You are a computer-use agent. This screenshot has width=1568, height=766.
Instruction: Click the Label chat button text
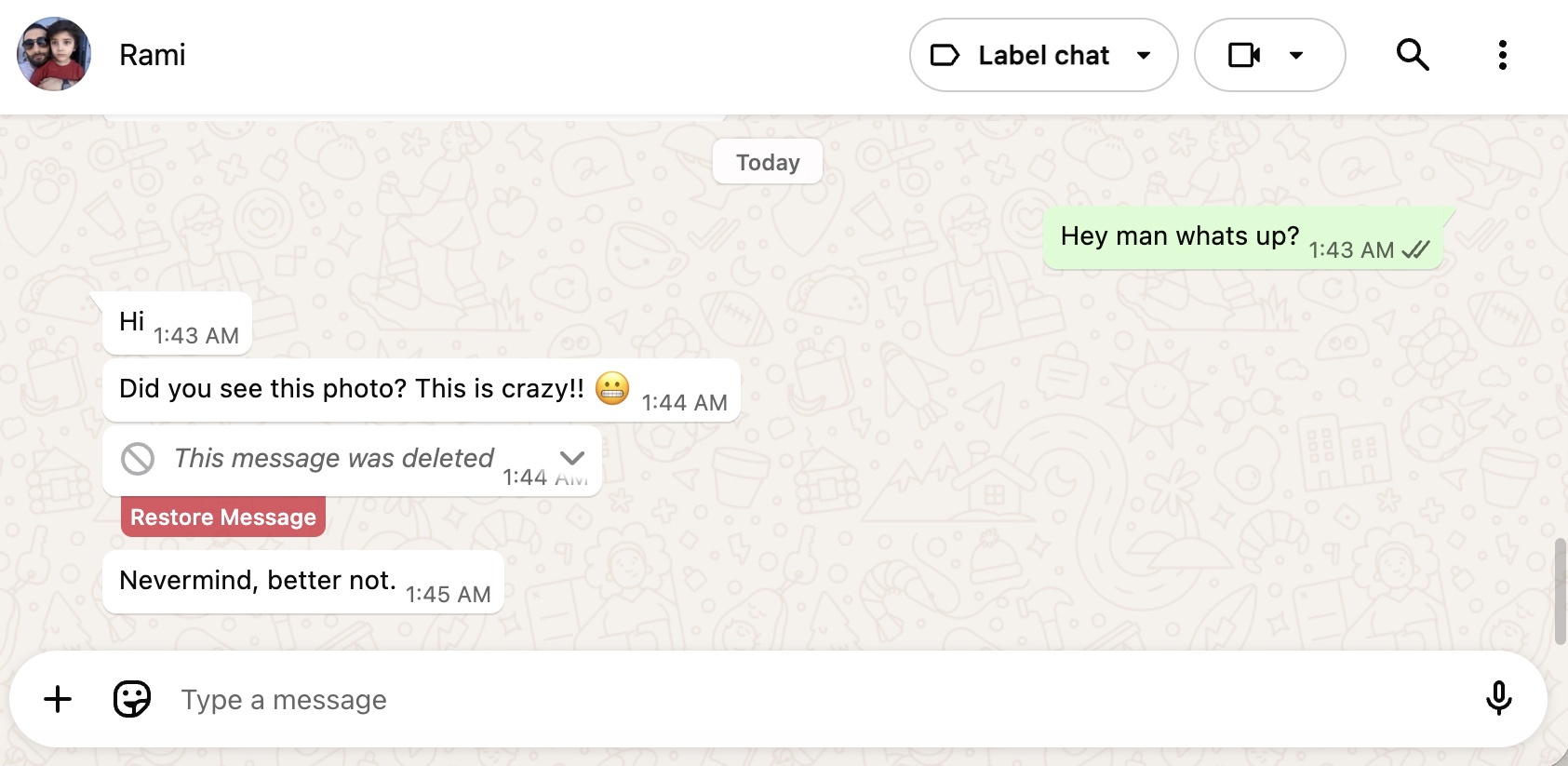click(x=1043, y=55)
